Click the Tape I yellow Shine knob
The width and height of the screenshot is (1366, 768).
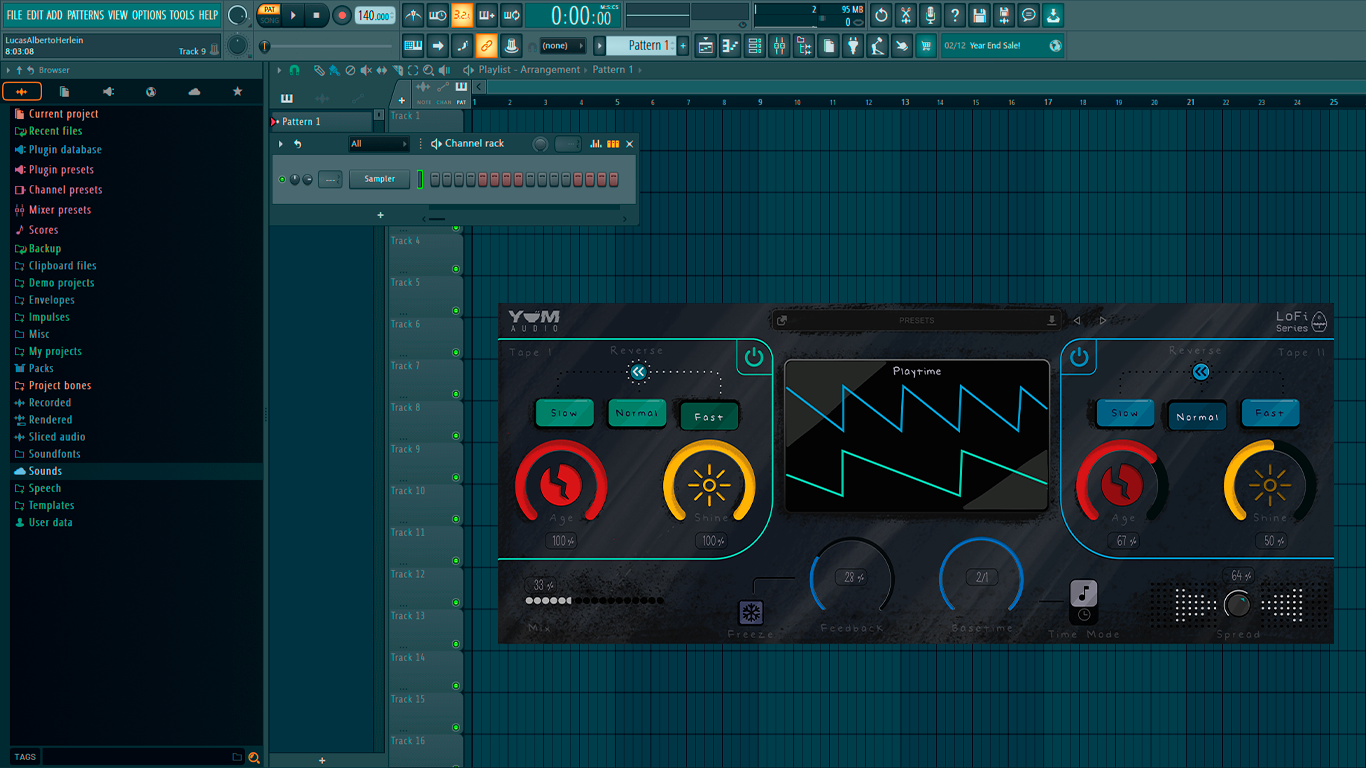pos(709,485)
